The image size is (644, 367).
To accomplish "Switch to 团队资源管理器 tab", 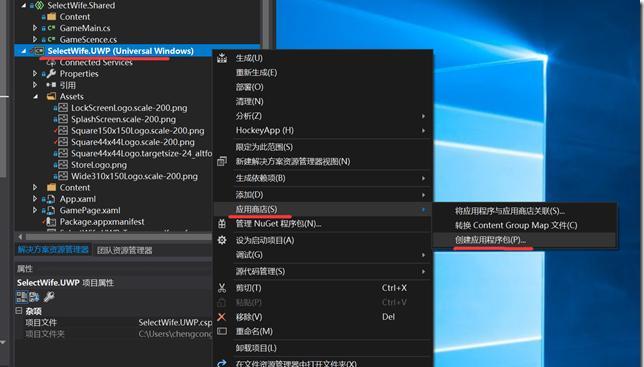I will [x=125, y=250].
